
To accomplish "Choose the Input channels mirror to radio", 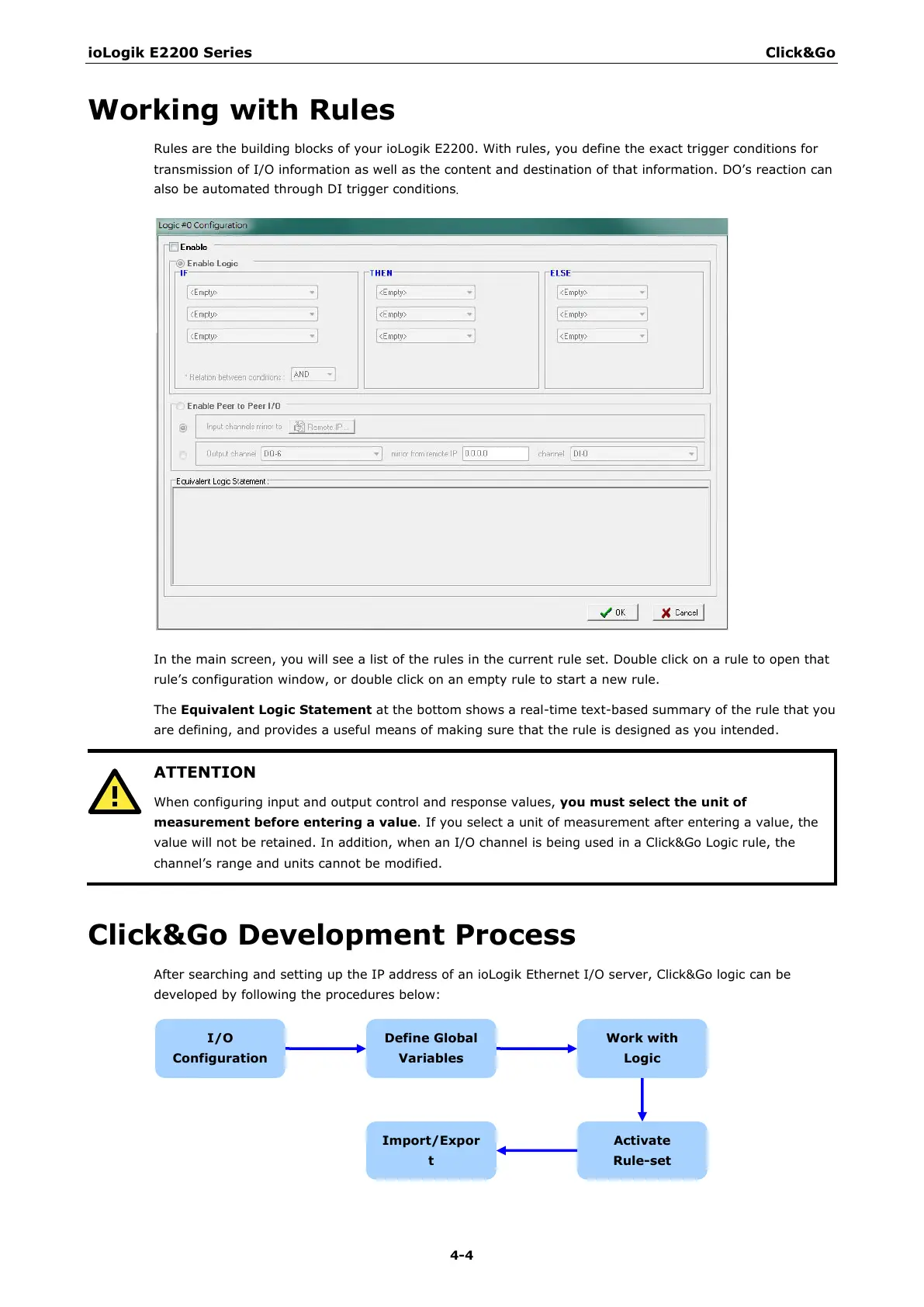I will pyautogui.click(x=183, y=428).
